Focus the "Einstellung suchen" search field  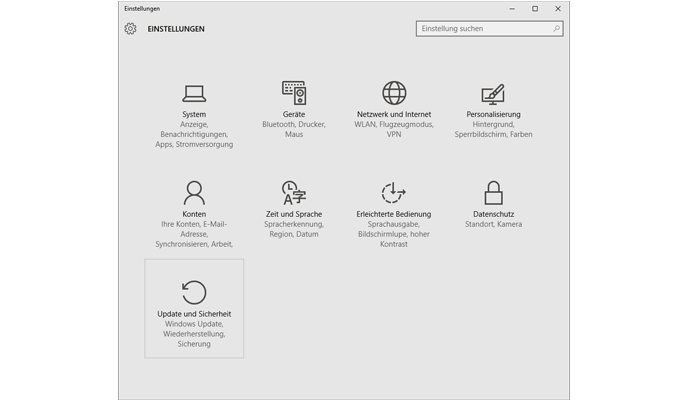(480, 29)
